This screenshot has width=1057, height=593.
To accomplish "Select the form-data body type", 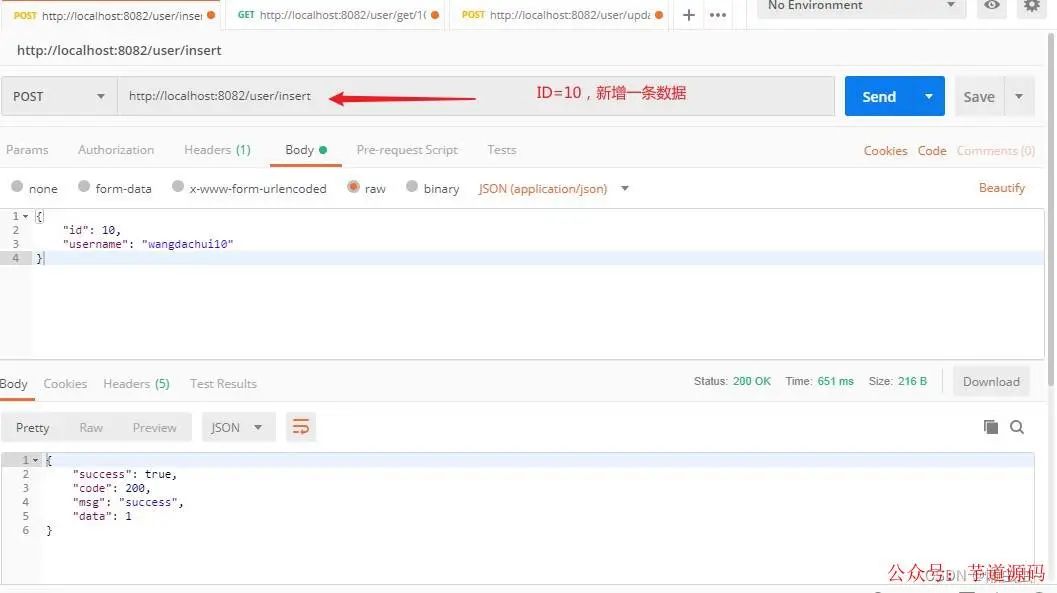I will click(x=84, y=187).
